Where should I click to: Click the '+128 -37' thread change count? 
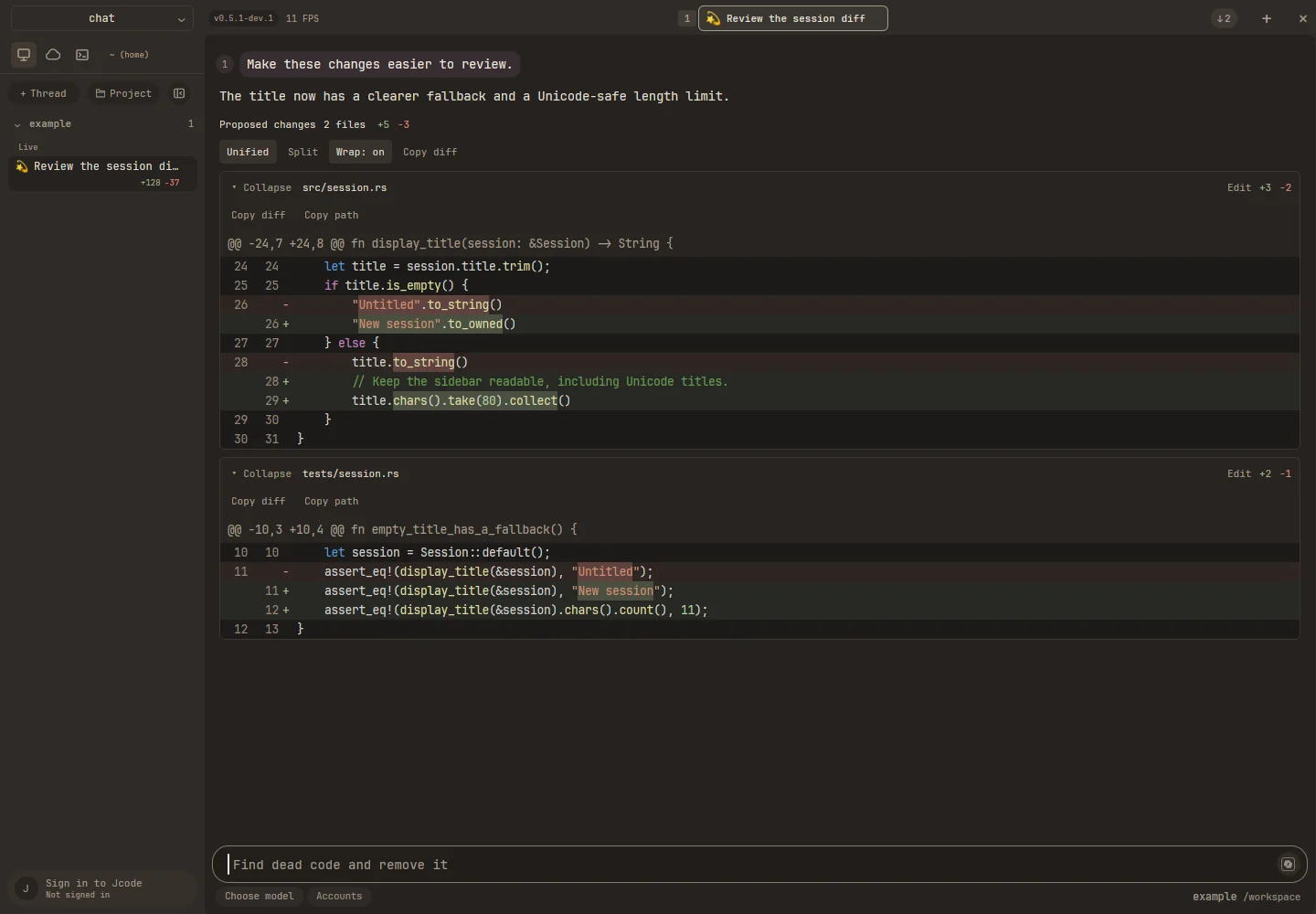click(160, 183)
